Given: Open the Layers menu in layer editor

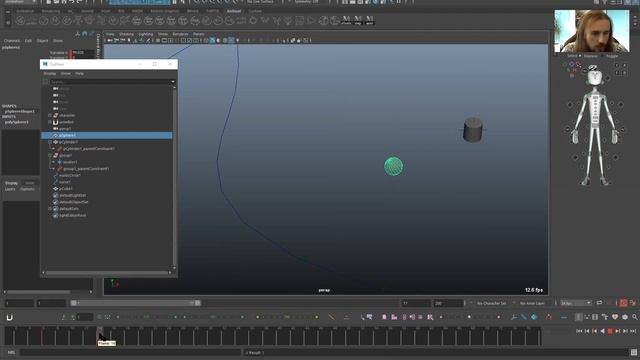Looking at the screenshot, I should (10, 189).
